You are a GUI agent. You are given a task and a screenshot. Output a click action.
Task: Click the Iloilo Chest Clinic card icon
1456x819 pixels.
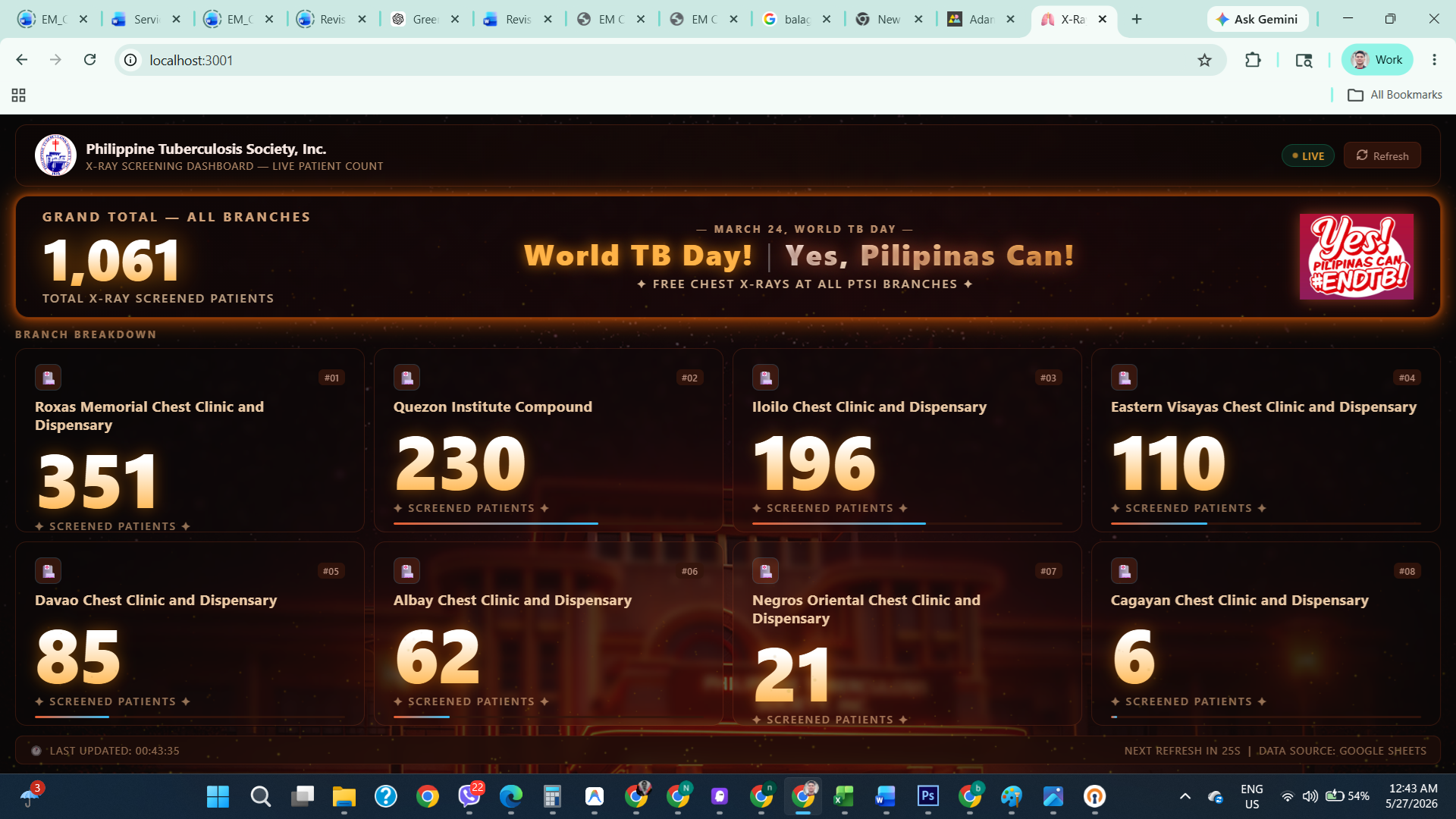766,378
